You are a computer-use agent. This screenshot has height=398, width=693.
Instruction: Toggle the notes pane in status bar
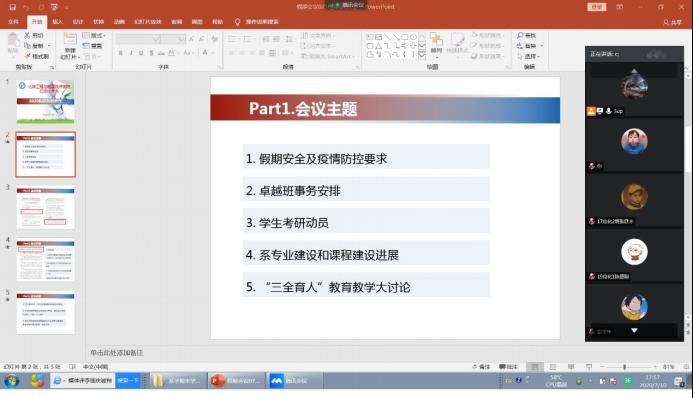pyautogui.click(x=481, y=367)
